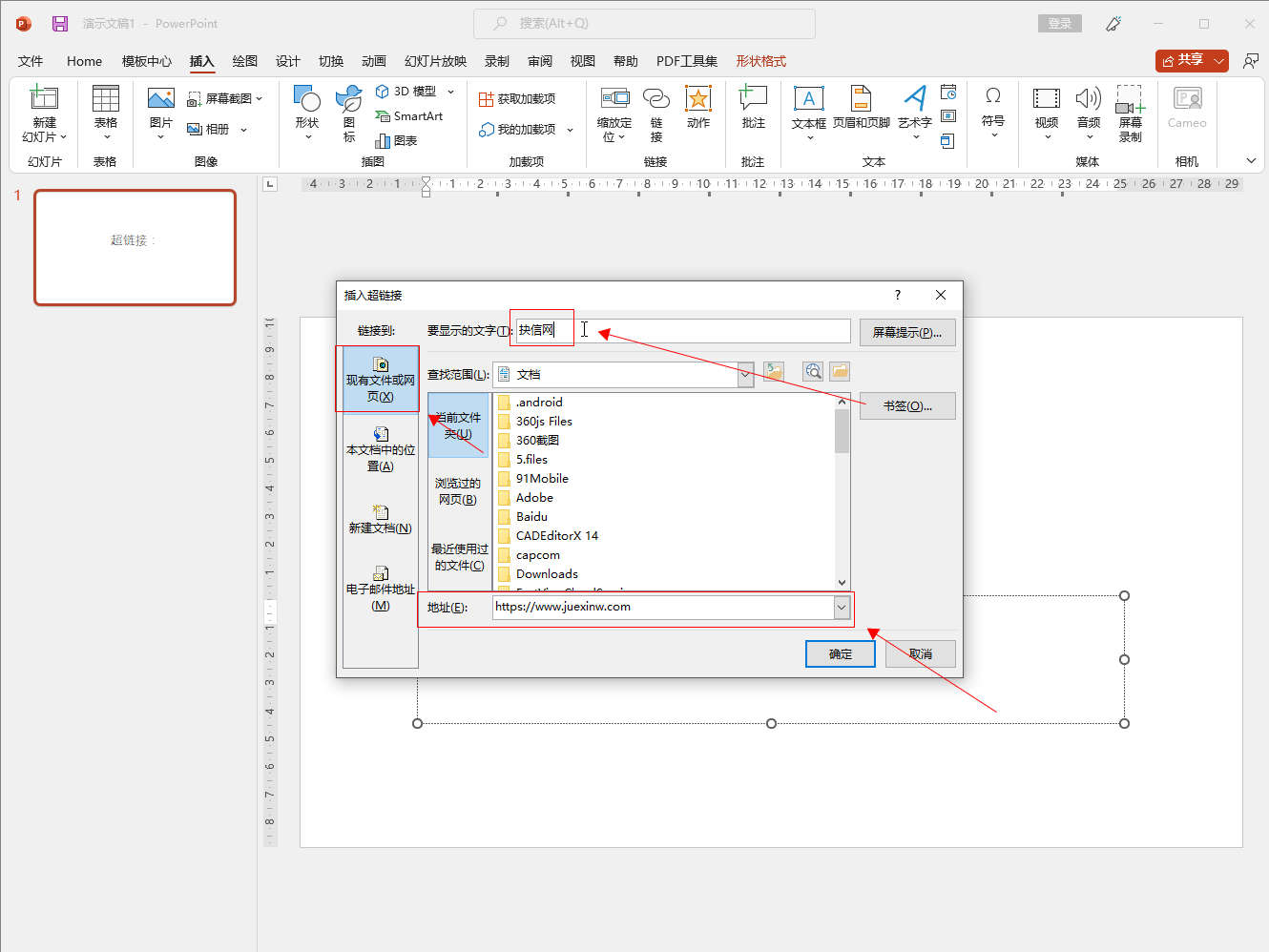Expand the screenshot (屏幕截图) dropdown

point(259,99)
